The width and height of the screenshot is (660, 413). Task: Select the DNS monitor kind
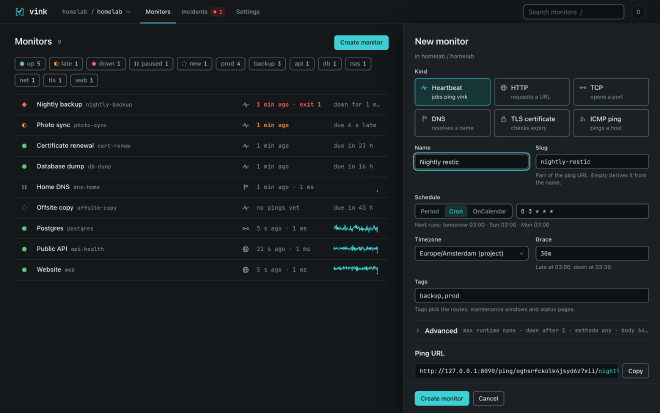click(452, 123)
